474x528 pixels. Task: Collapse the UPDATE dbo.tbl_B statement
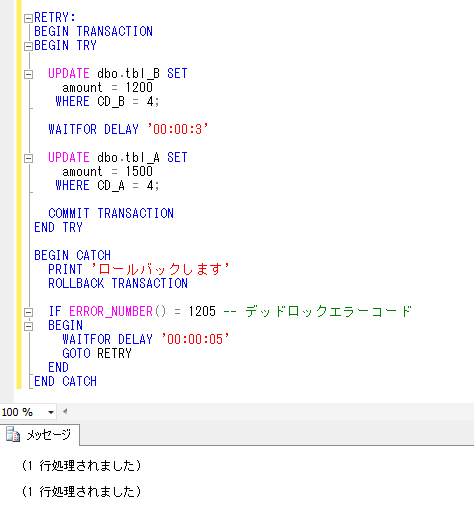pyautogui.click(x=29, y=74)
